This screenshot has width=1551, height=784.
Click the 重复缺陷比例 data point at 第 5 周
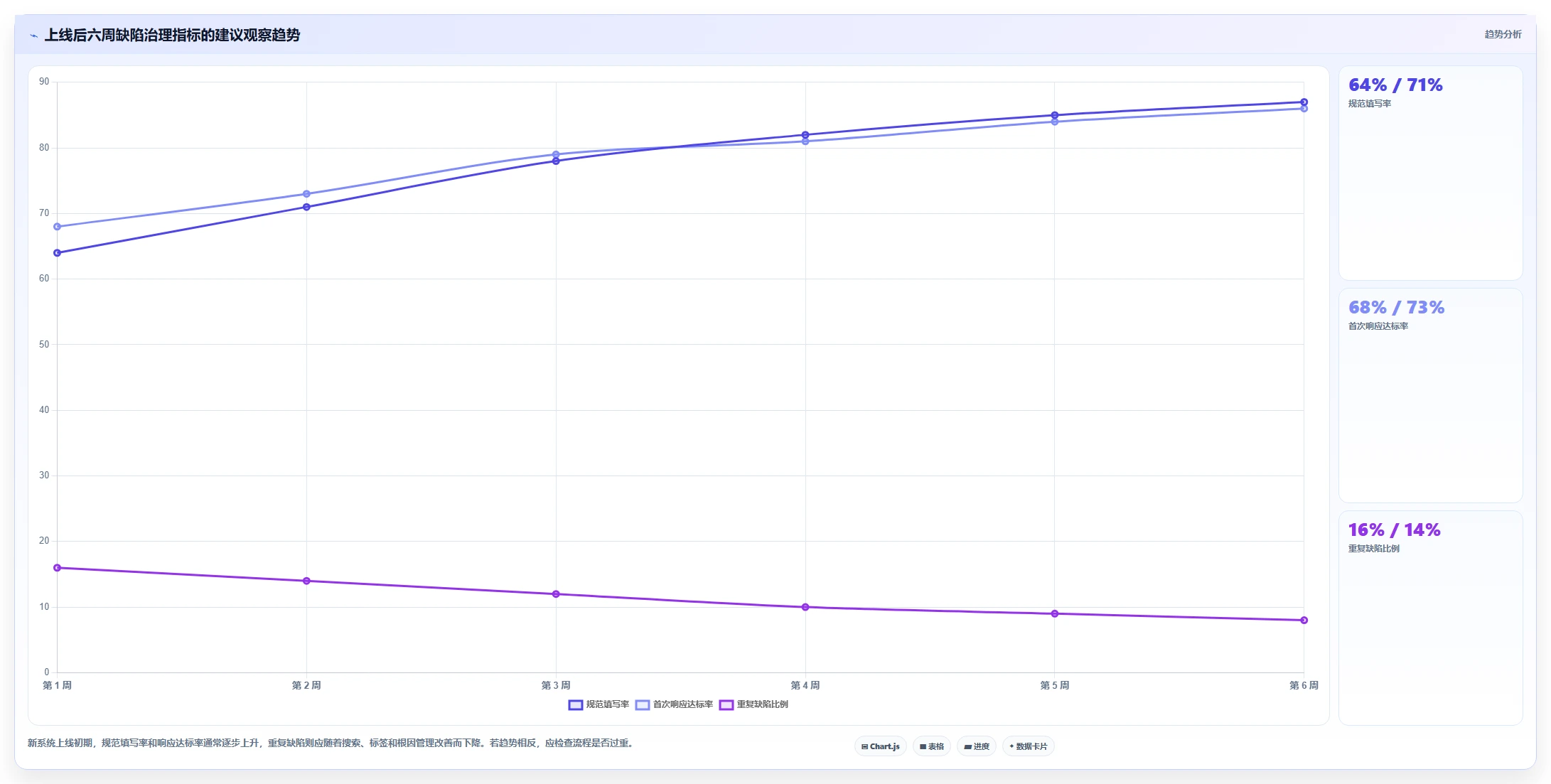1055,613
